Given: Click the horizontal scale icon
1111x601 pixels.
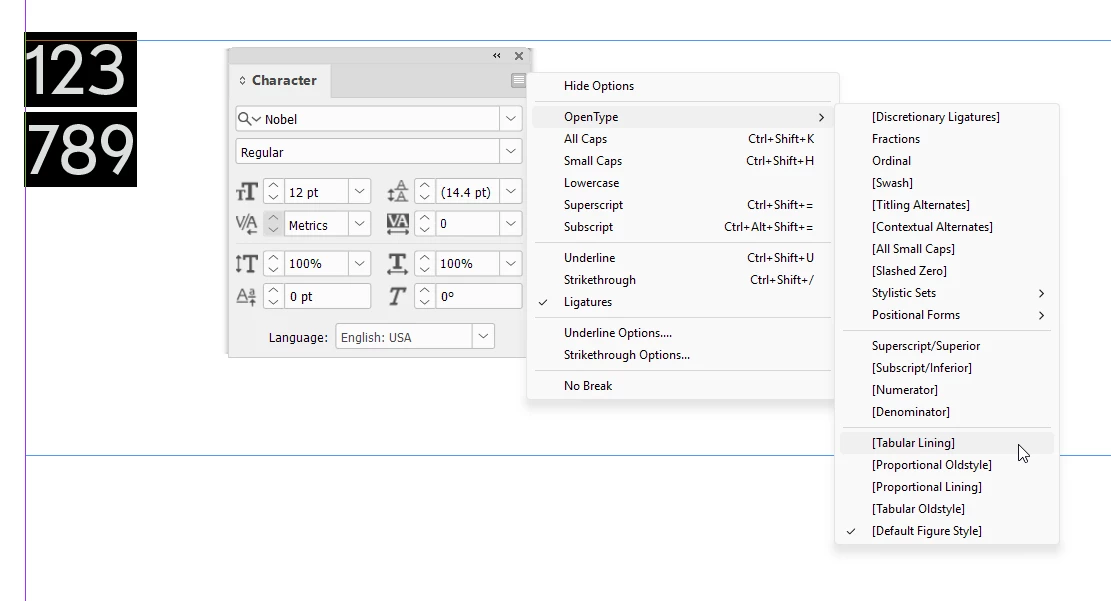Looking at the screenshot, I should [397, 264].
